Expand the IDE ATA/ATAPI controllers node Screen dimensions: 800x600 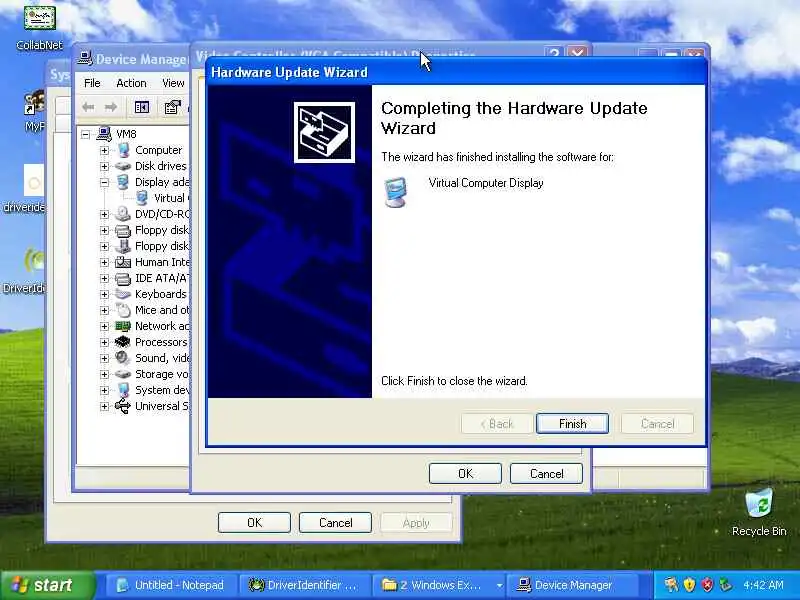point(104,278)
